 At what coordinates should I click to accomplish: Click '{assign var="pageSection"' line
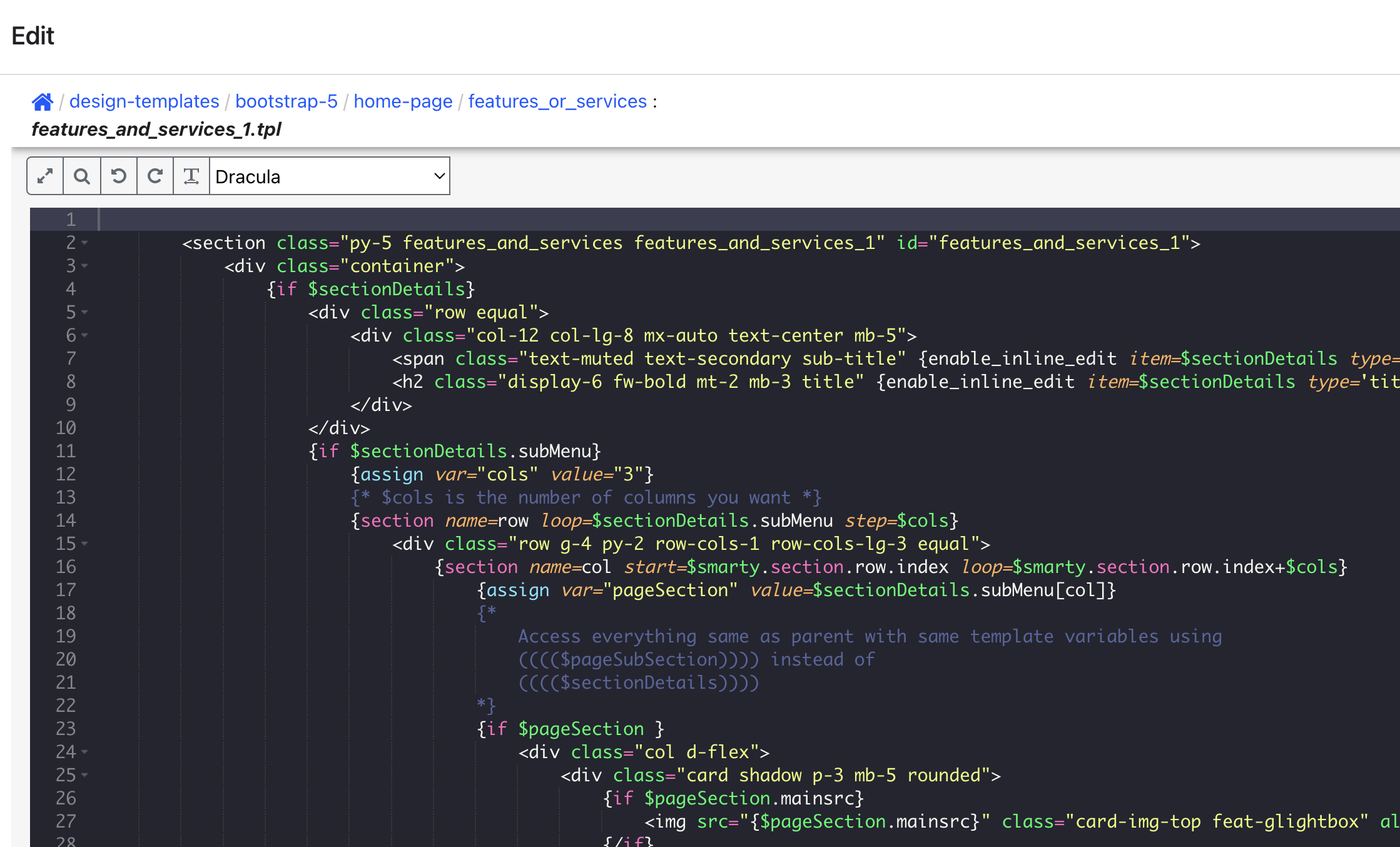796,590
